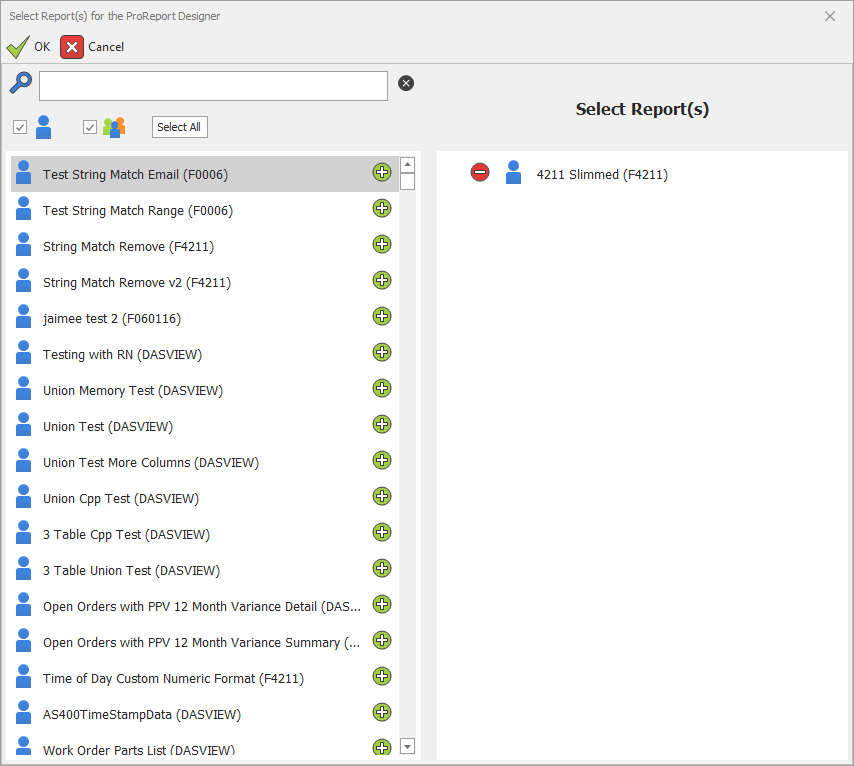This screenshot has height=766, width=854.
Task: Toggle the shared group reports checkbox
Action: point(90,127)
